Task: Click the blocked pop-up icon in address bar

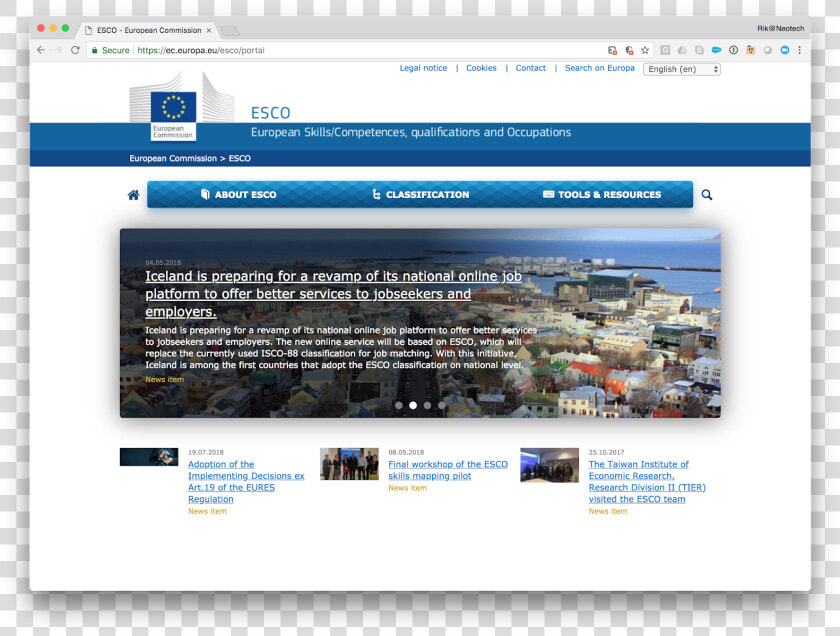Action: click(x=612, y=50)
